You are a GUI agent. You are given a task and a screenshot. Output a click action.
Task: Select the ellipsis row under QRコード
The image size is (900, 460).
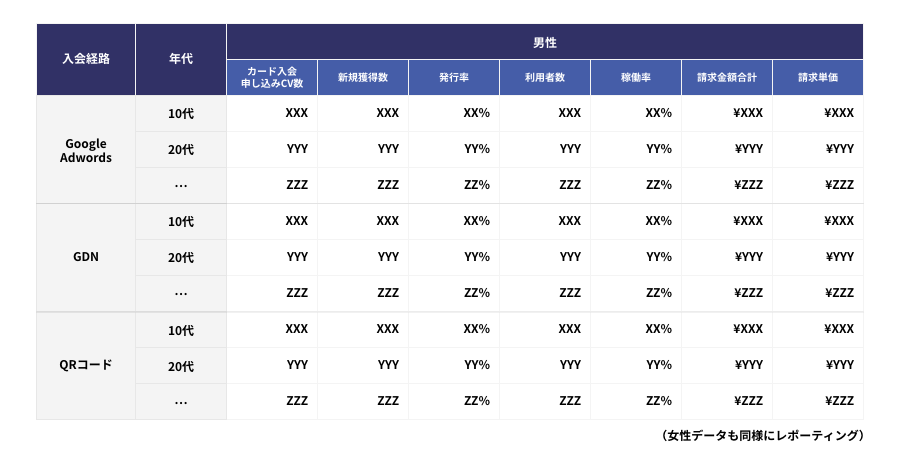coord(181,401)
